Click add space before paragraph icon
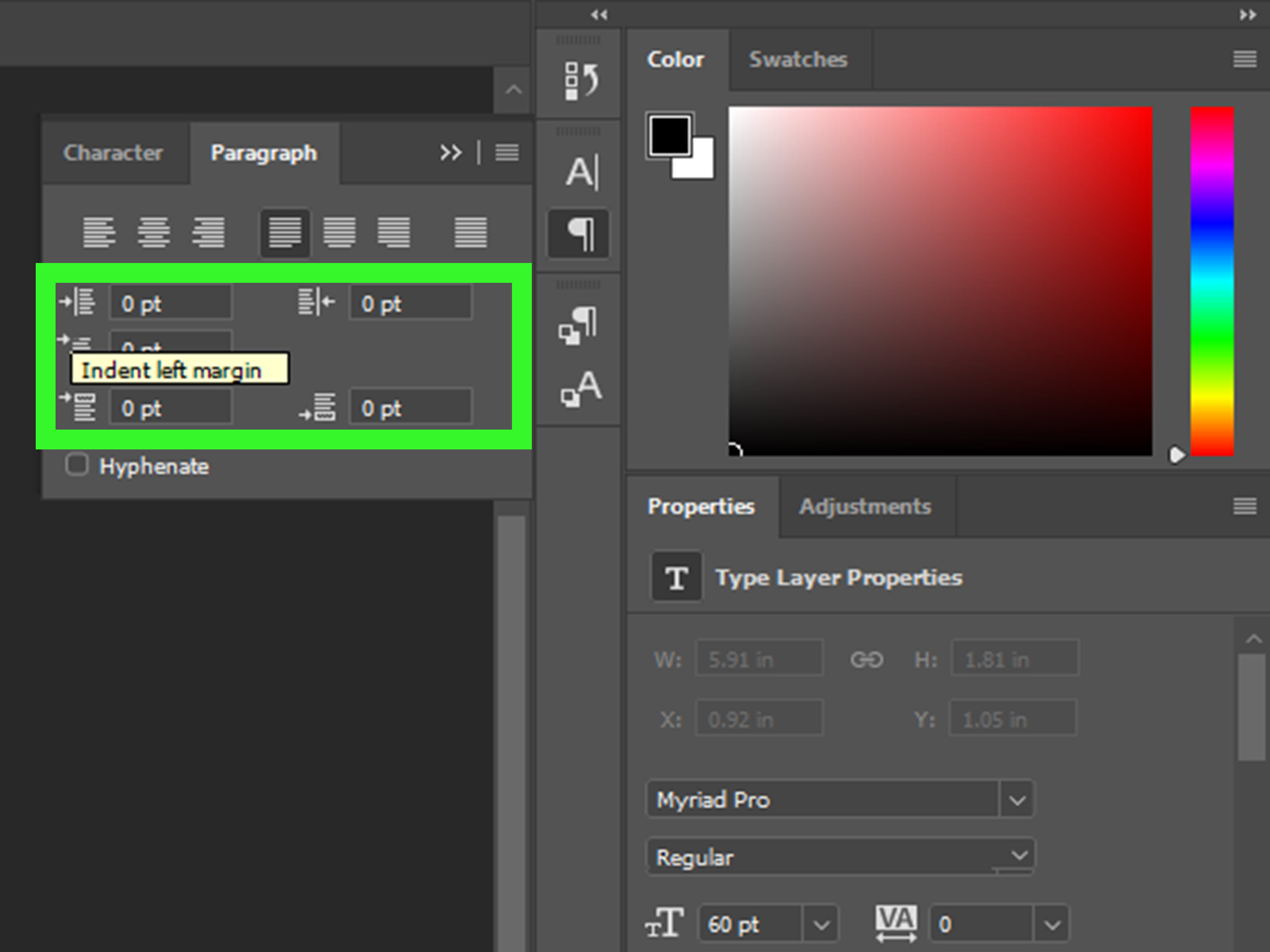Image resolution: width=1270 pixels, height=952 pixels. (x=77, y=406)
